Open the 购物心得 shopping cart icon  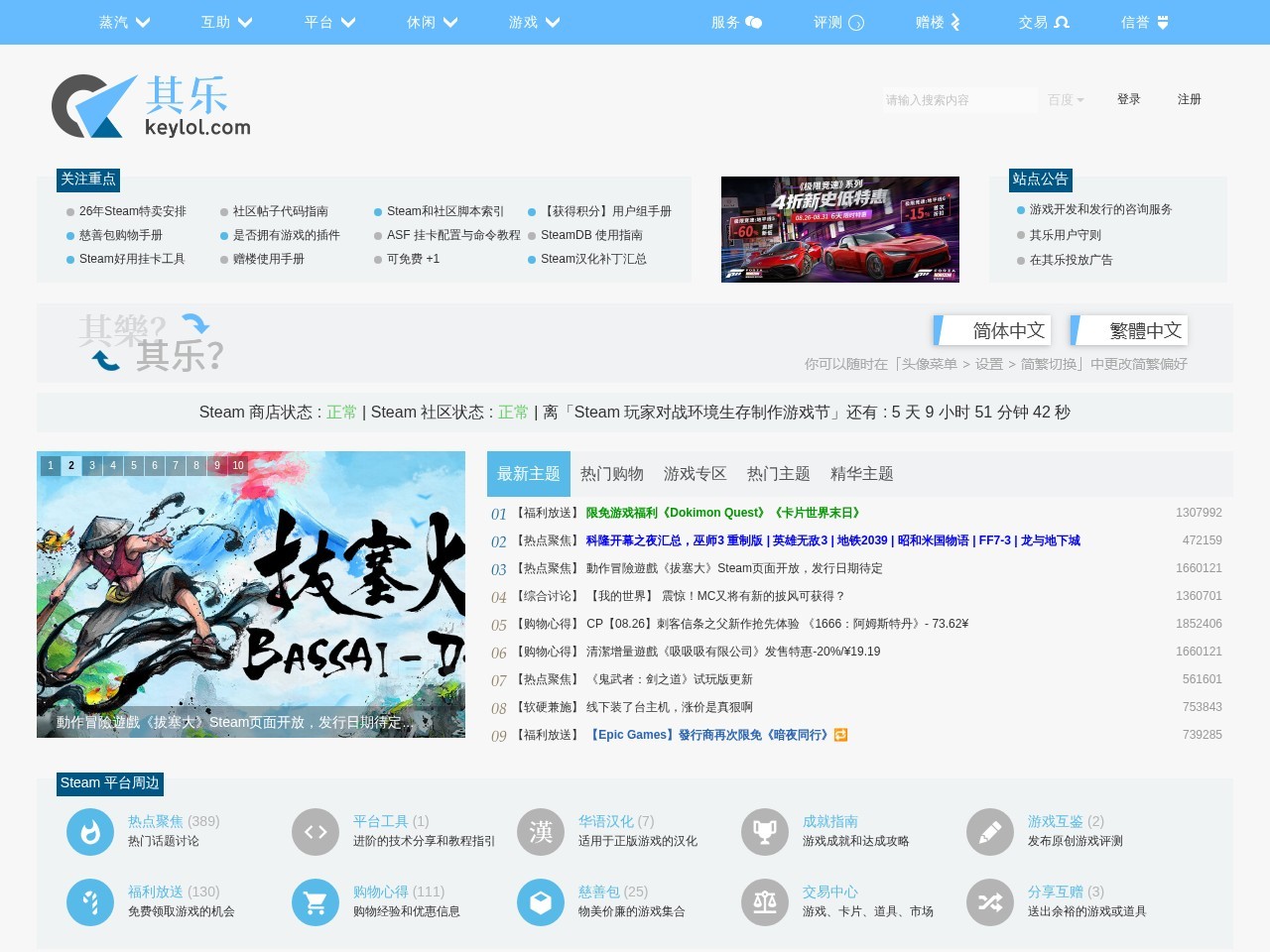(316, 902)
